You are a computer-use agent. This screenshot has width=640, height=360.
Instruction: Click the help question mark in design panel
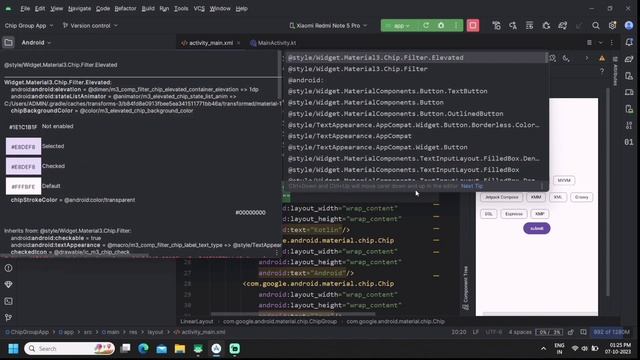coord(602,71)
